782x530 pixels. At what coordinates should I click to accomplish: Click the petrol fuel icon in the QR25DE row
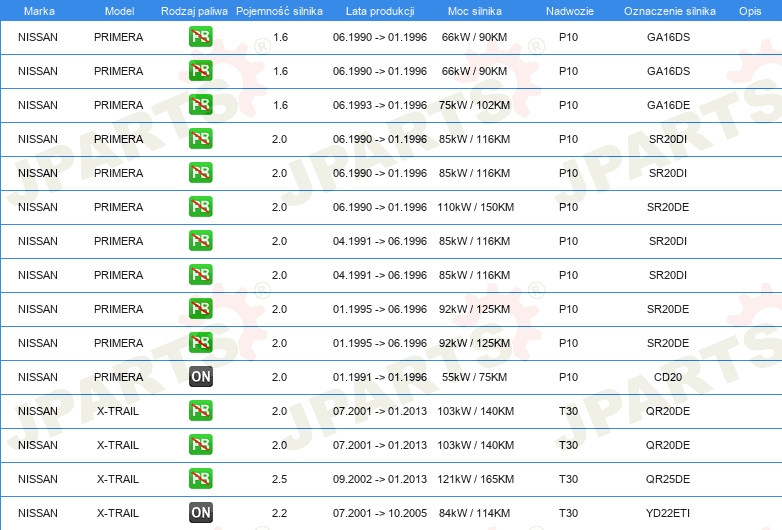pyautogui.click(x=200, y=479)
